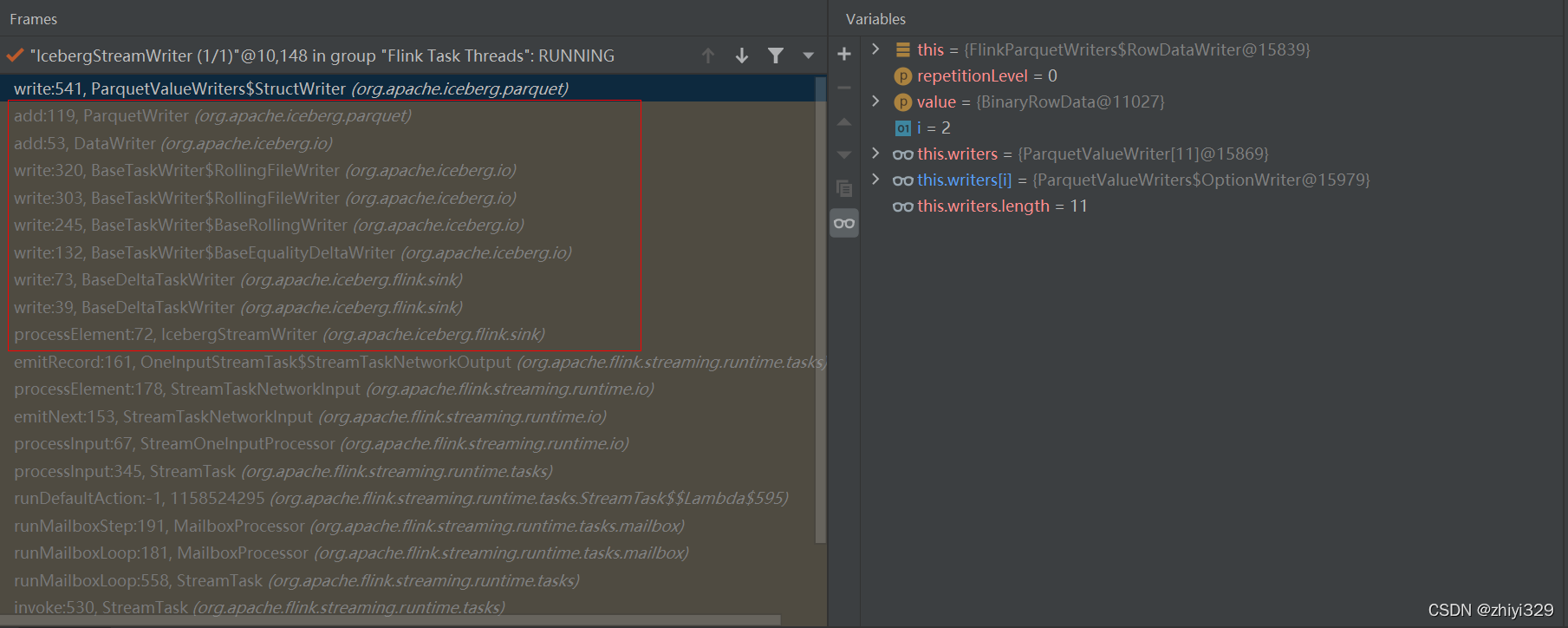Viewport: 1568px width, 628px height.
Task: Remove watch with minus icon
Action: coord(844,88)
